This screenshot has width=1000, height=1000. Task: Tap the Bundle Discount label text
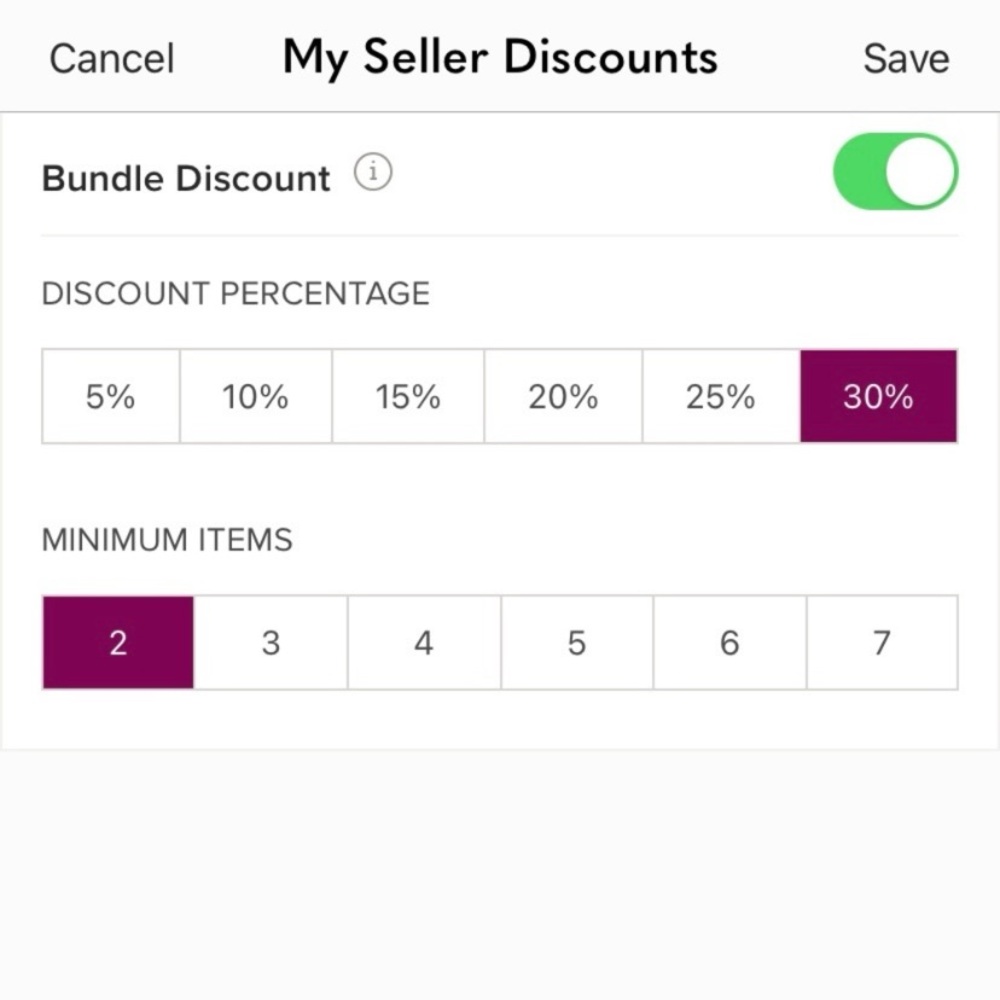tap(186, 178)
